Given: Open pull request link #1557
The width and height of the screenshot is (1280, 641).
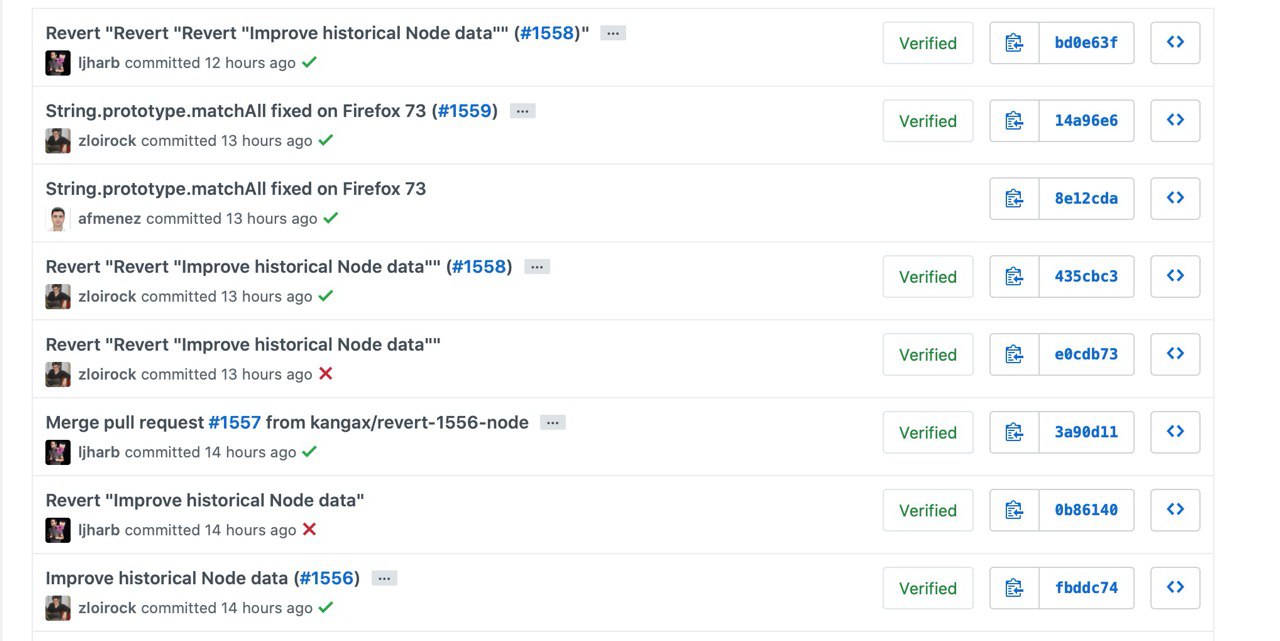Looking at the screenshot, I should coord(235,422).
